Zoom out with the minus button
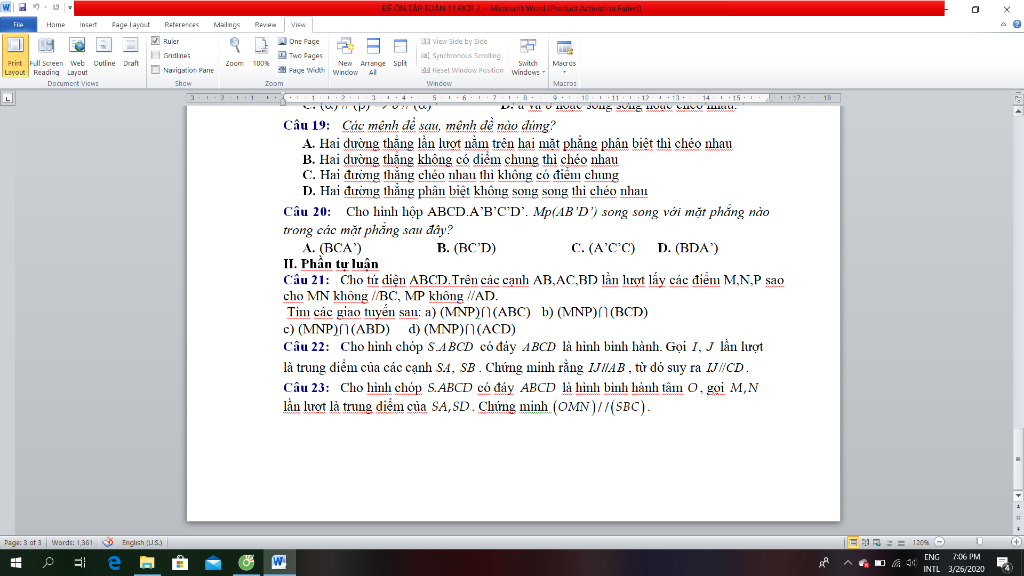The height and width of the screenshot is (576, 1024). [x=940, y=542]
